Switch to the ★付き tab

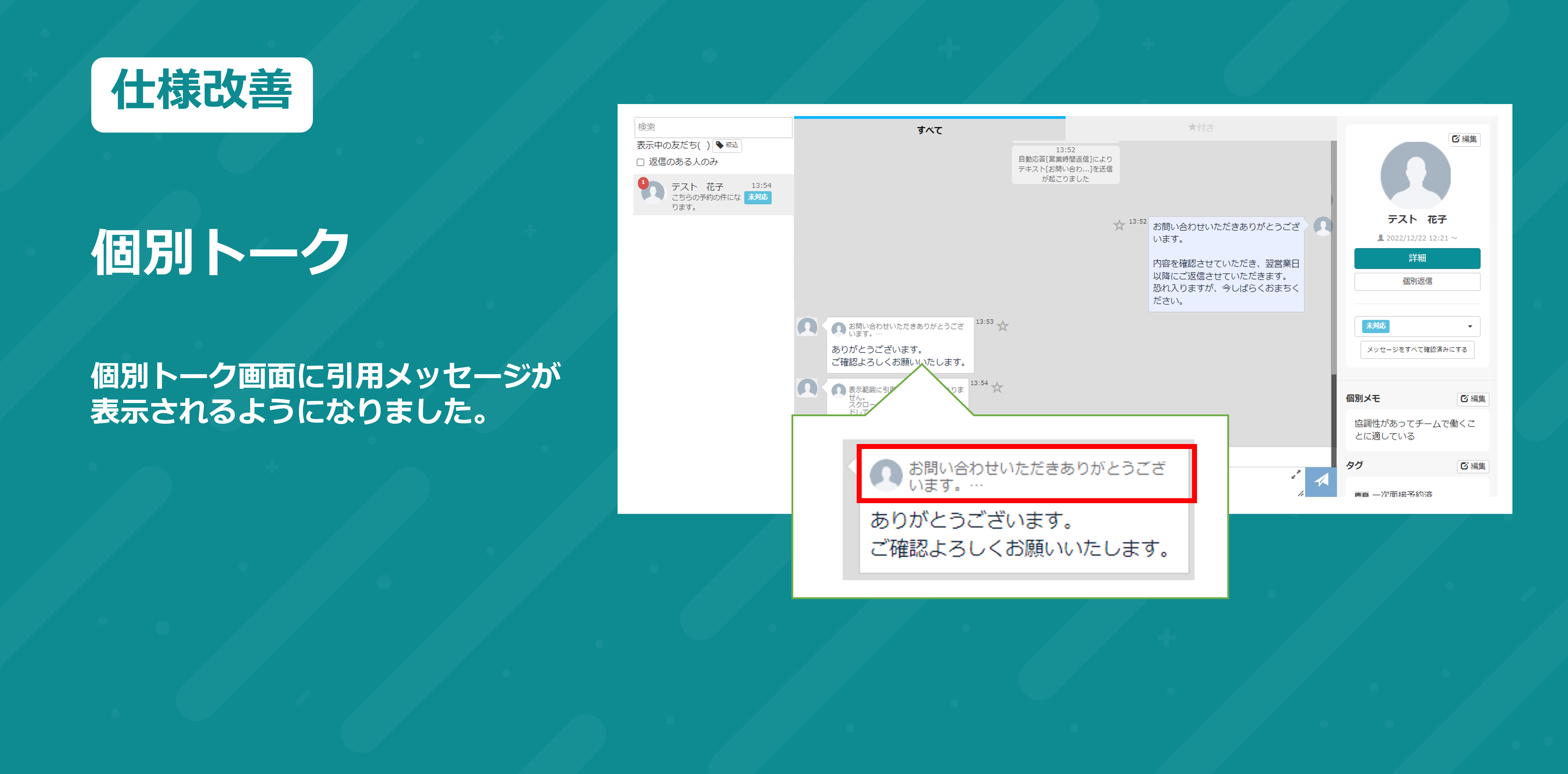pos(1200,128)
